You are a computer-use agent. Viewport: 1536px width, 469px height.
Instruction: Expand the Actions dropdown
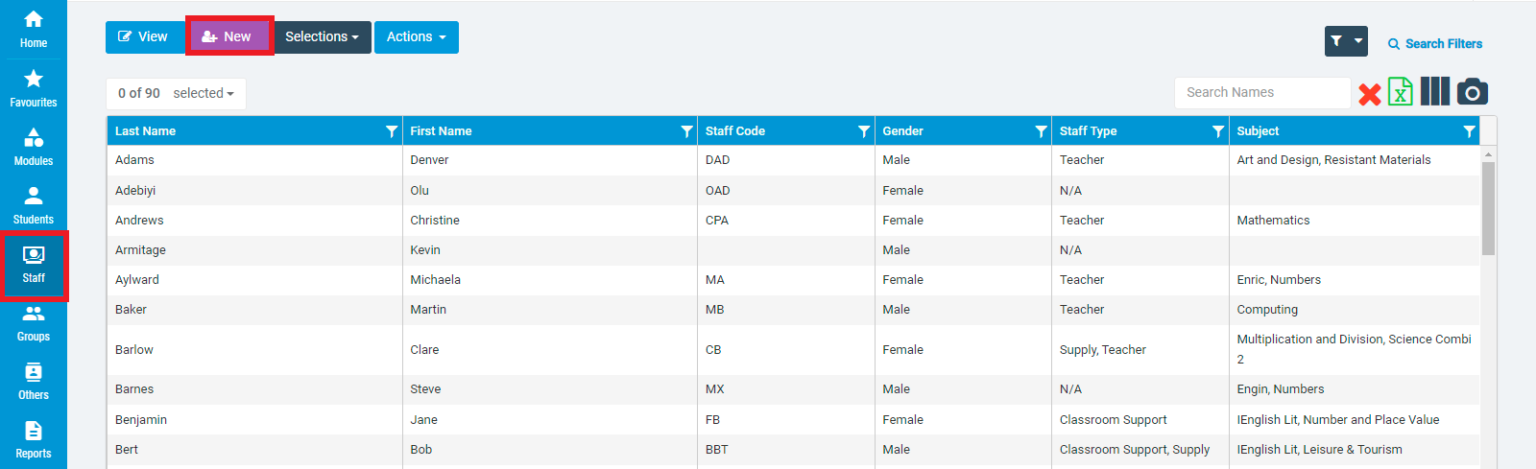pyautogui.click(x=416, y=37)
